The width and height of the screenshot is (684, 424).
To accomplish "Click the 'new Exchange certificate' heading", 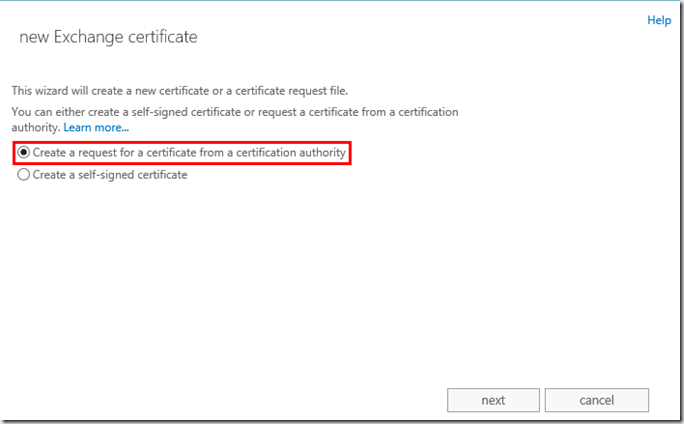I will tap(109, 38).
